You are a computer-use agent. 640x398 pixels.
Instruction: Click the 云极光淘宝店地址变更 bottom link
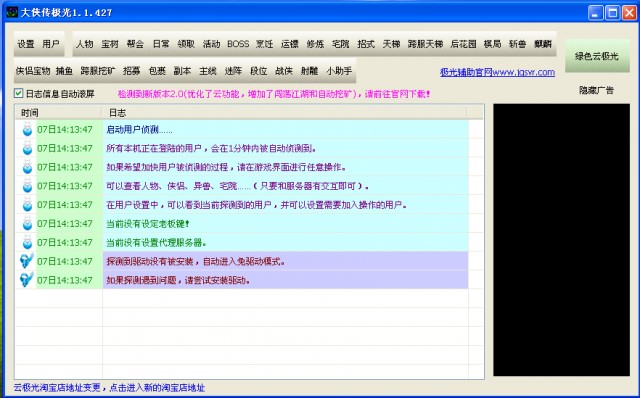109,387
